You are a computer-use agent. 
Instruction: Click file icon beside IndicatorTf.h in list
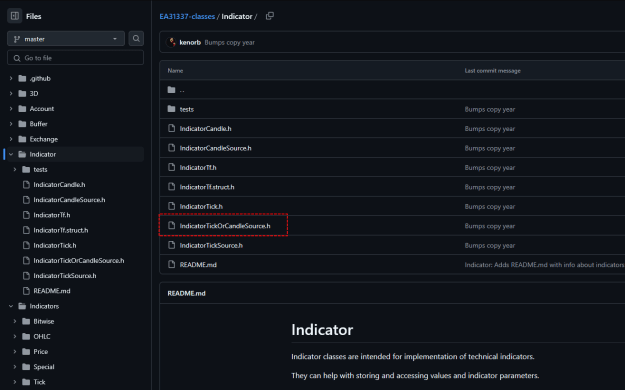coord(171,167)
